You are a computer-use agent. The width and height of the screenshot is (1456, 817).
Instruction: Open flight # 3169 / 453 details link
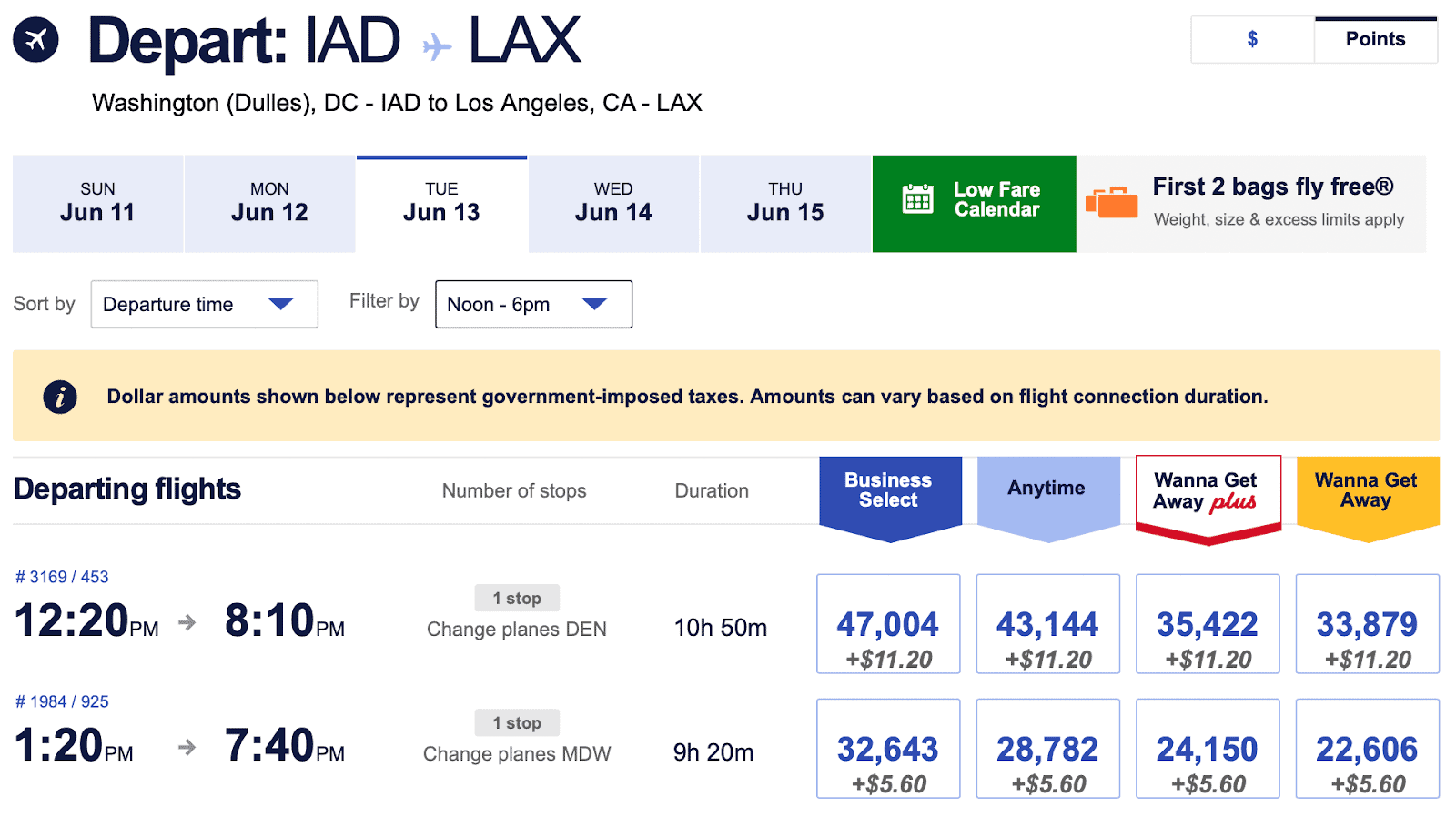click(62, 577)
